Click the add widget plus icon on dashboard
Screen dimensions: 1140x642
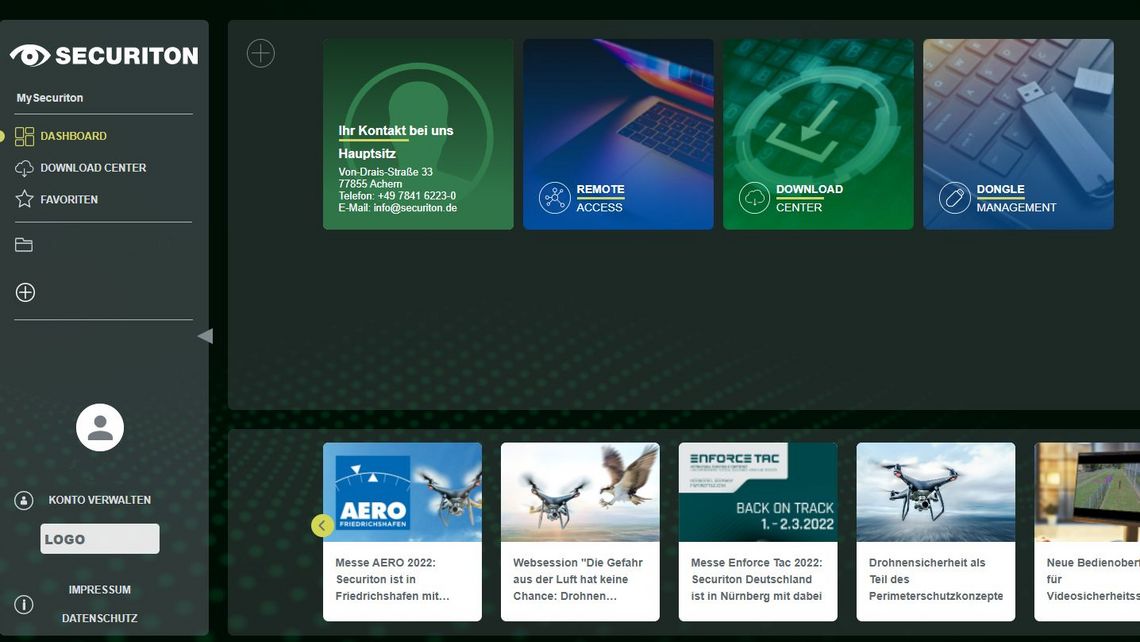point(260,54)
